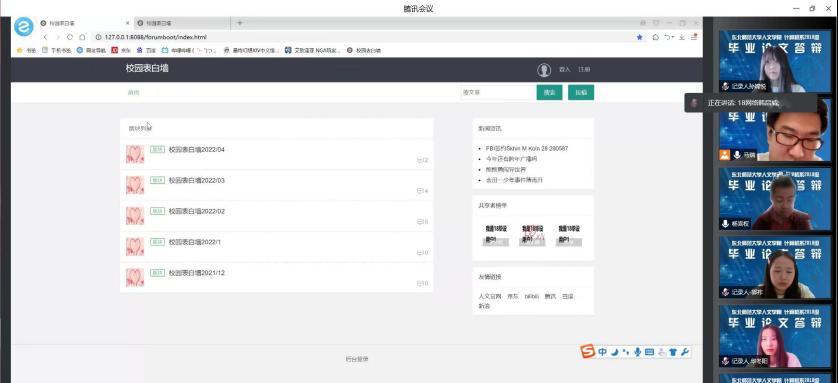
Task: Open 腾讯 friendly link
Action: pyautogui.click(x=550, y=296)
